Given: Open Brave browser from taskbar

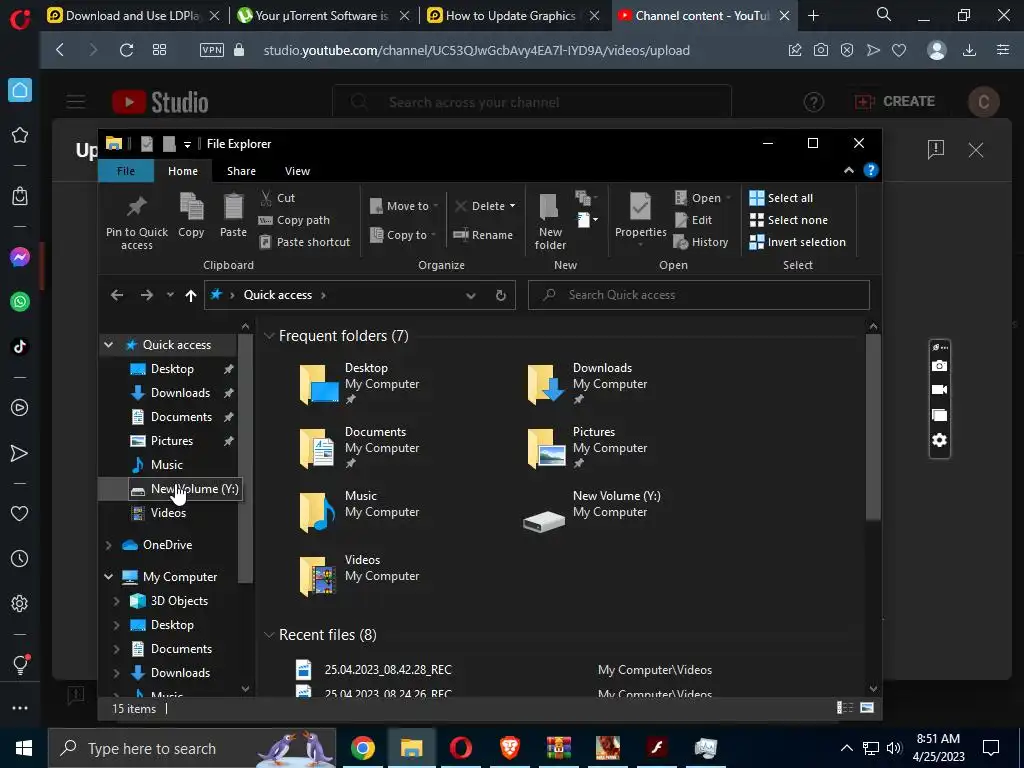Looking at the screenshot, I should pyautogui.click(x=509, y=748).
